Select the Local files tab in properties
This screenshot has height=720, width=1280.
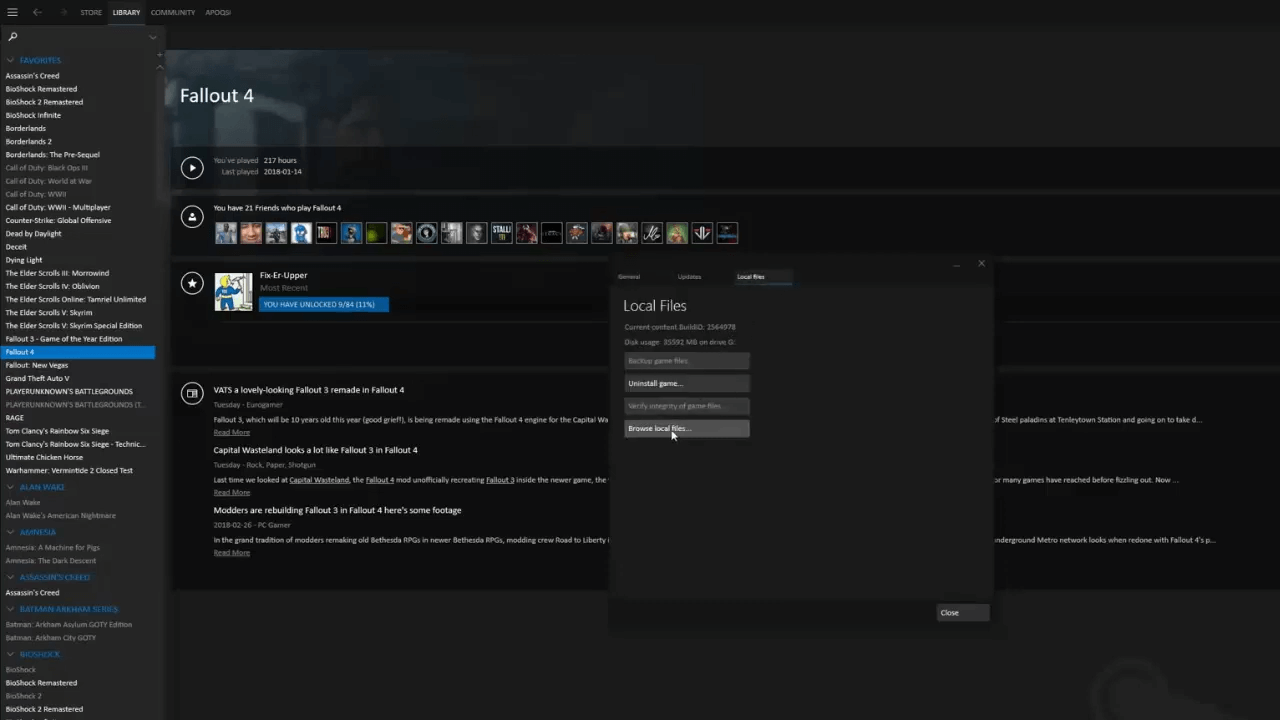tap(751, 276)
